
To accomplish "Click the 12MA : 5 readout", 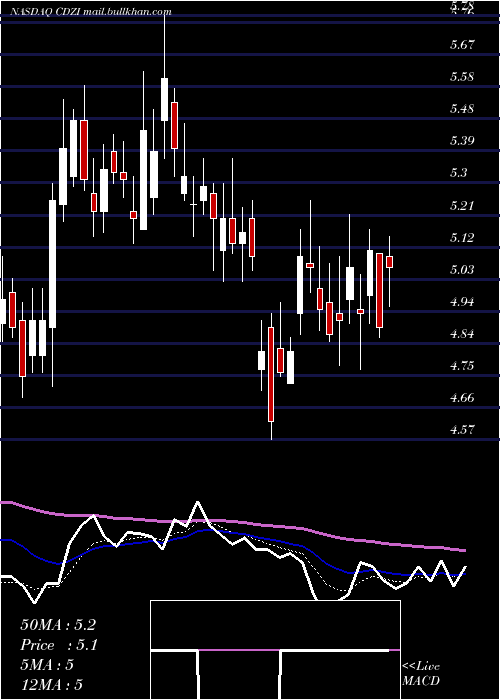I will pos(52,685).
